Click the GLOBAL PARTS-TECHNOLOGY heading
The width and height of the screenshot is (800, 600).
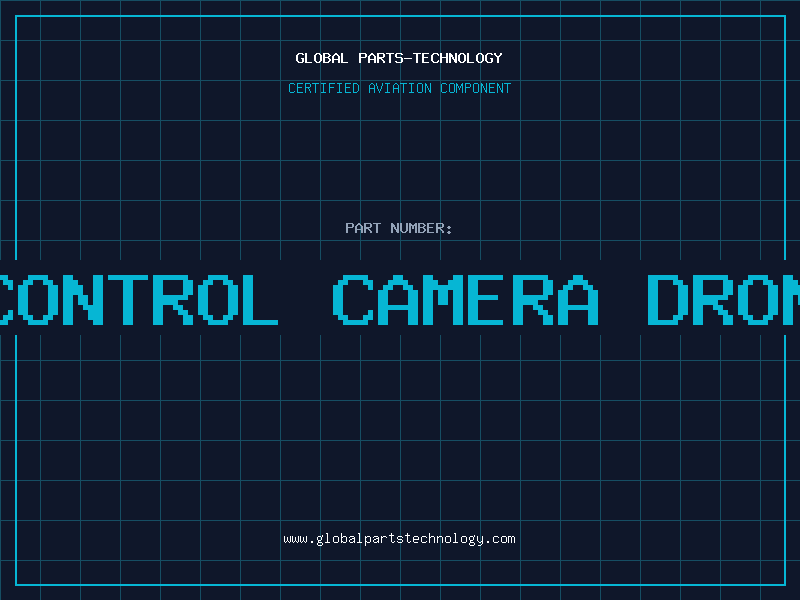tap(399, 58)
